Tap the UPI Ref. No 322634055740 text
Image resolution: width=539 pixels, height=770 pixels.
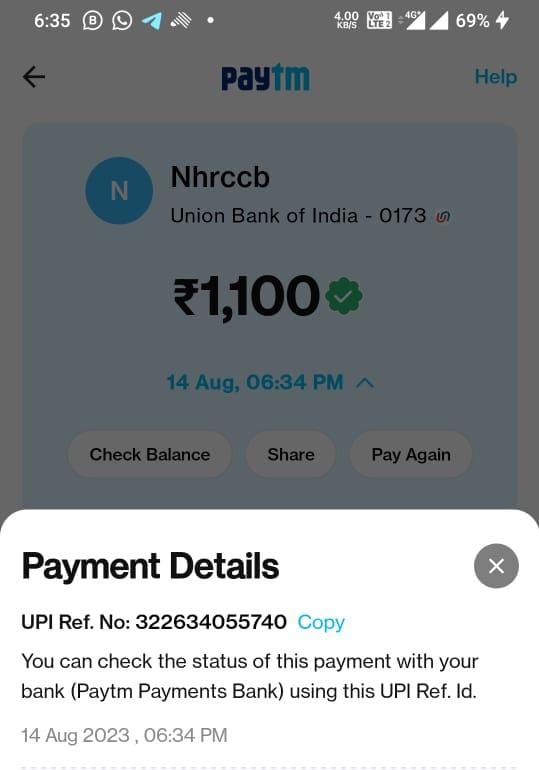click(x=154, y=622)
